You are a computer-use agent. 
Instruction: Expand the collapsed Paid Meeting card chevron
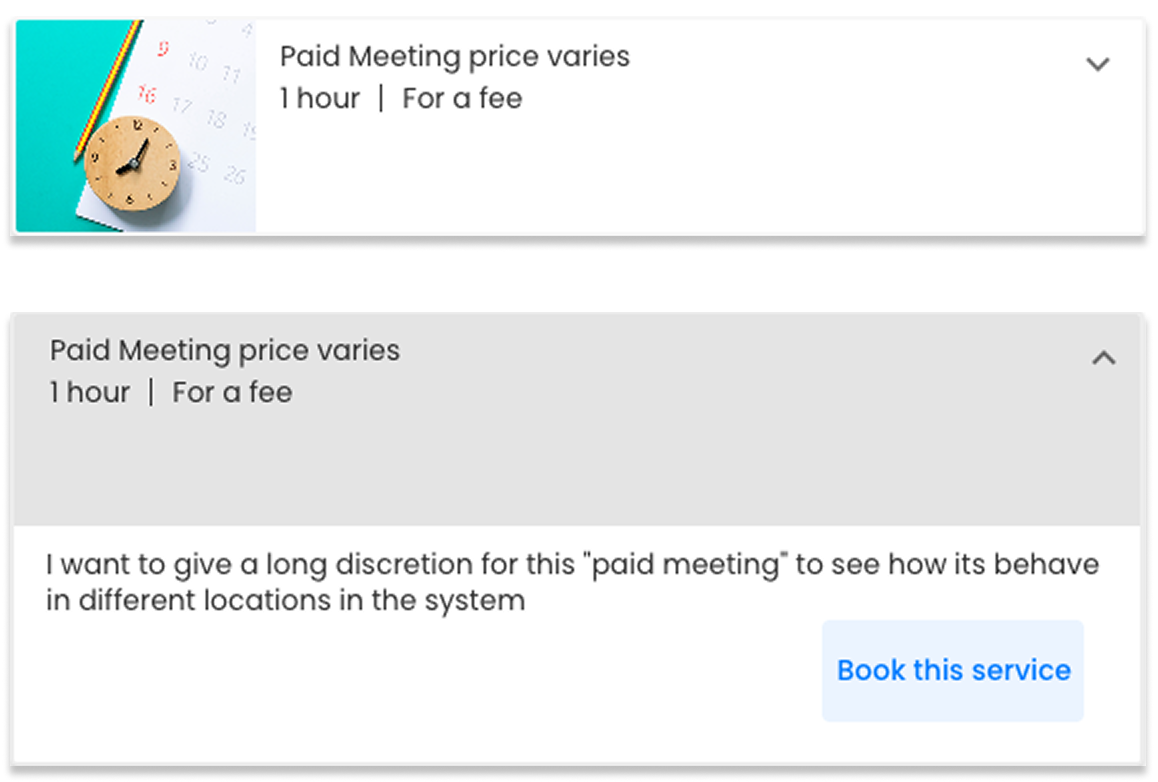[x=1098, y=65]
